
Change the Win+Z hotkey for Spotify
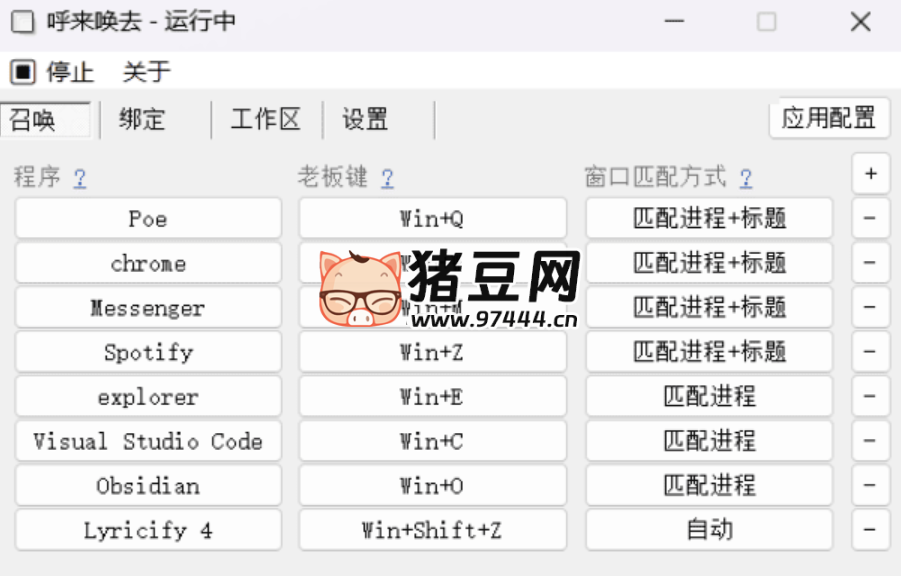[432, 352]
